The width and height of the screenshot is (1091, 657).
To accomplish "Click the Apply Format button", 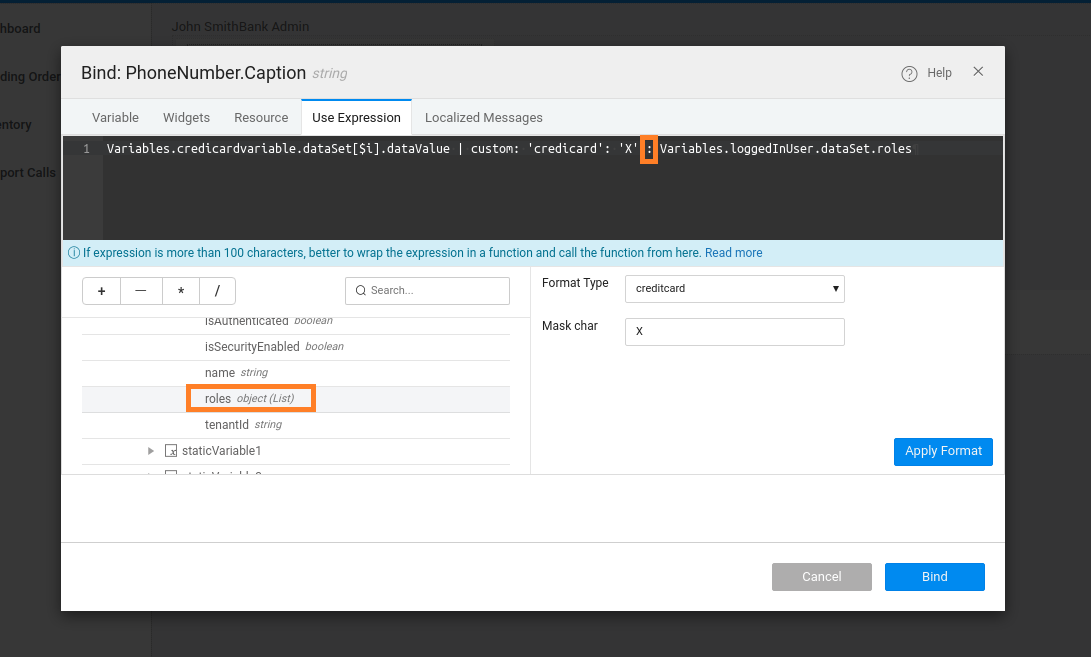I will 942,451.
